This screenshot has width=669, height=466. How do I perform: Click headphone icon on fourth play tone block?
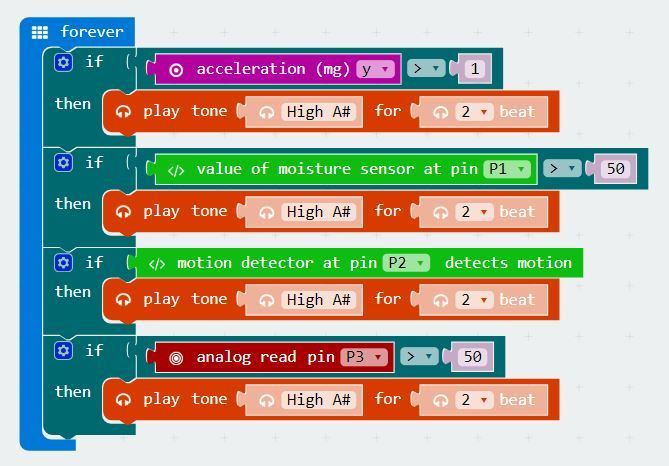[123, 400]
